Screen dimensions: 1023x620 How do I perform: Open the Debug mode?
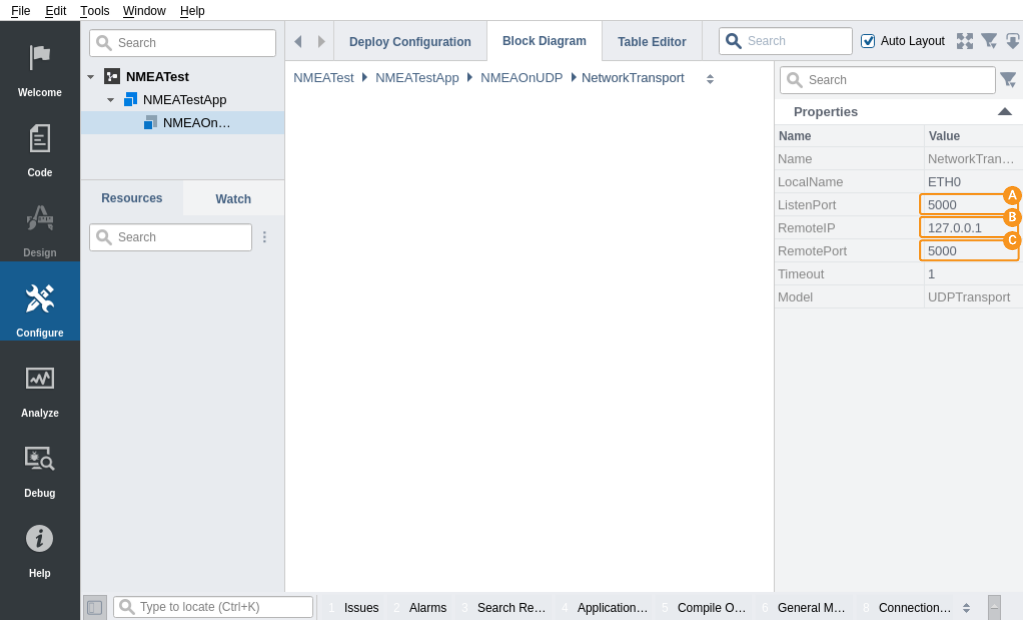pos(40,468)
